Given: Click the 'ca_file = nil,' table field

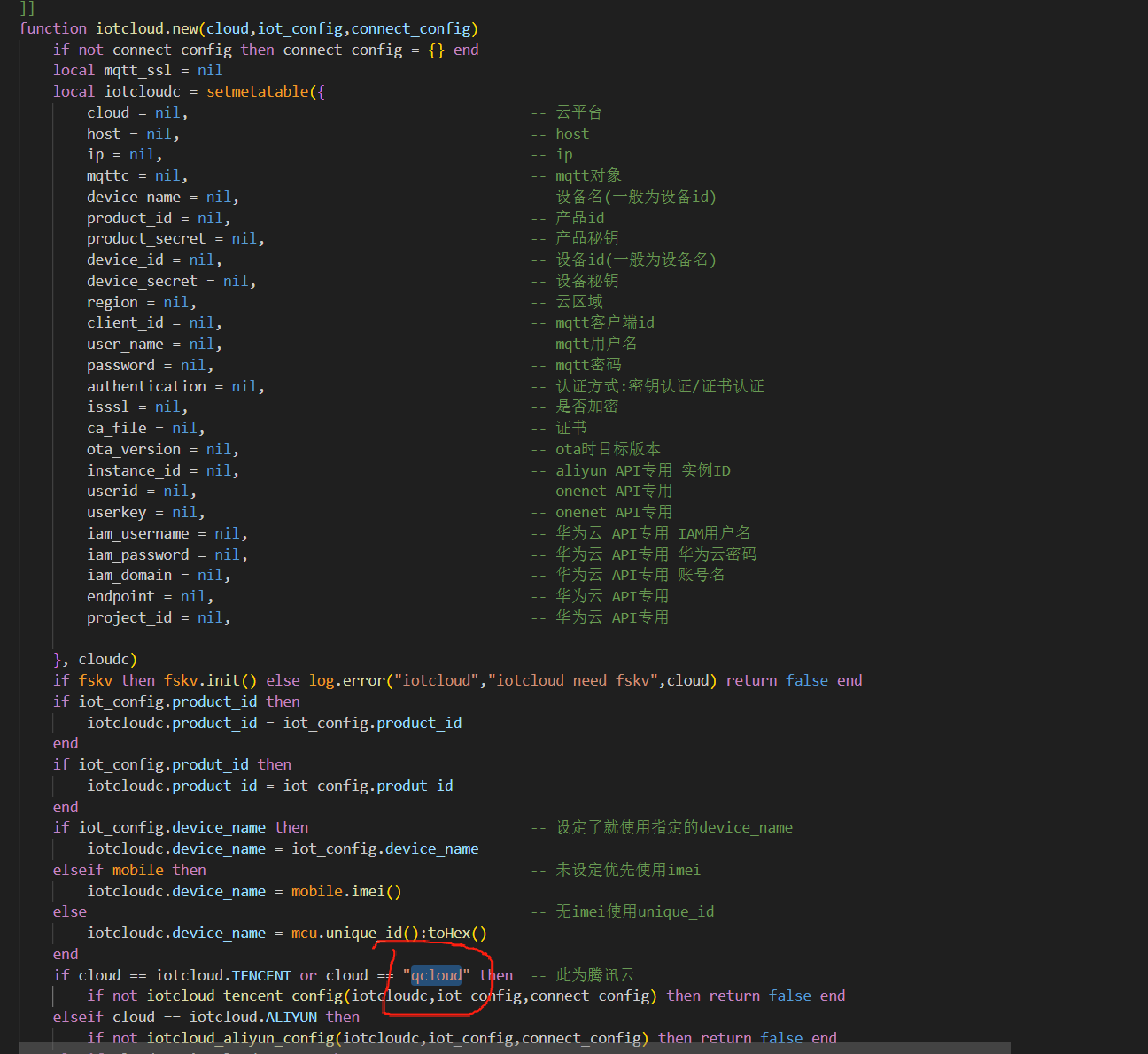Looking at the screenshot, I should 145,428.
